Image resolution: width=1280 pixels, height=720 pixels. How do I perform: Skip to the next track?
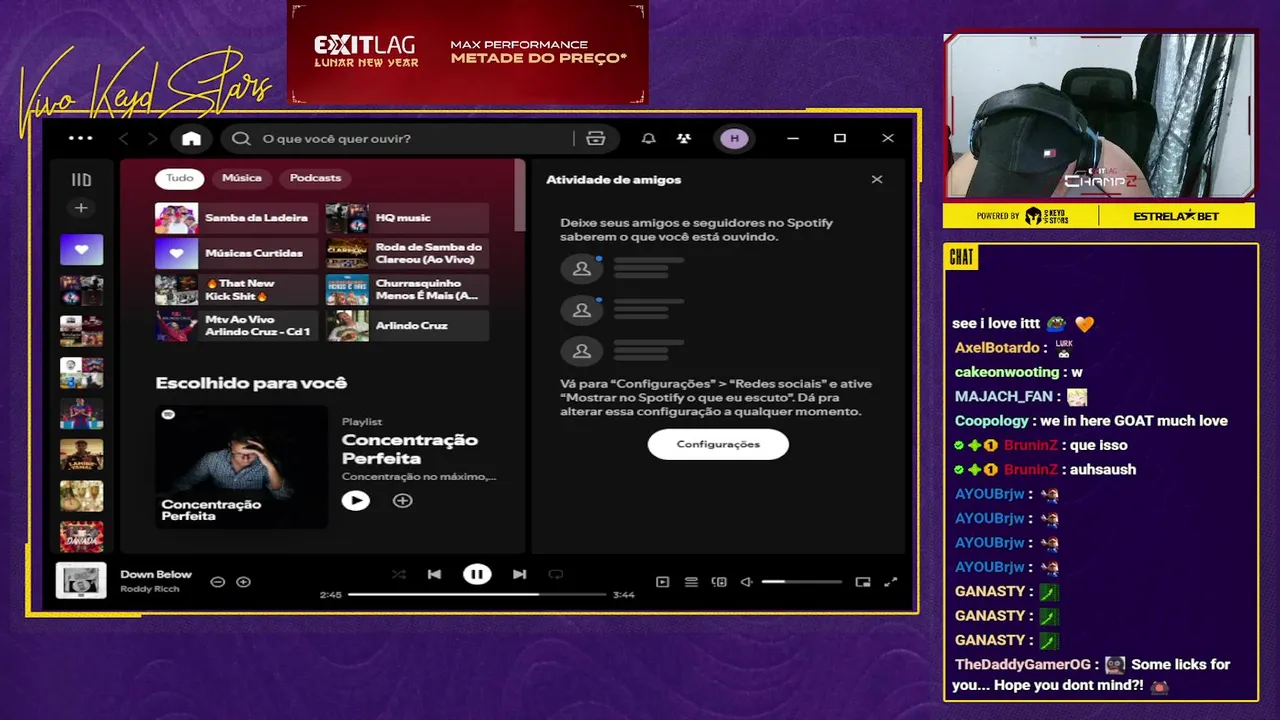click(x=519, y=574)
